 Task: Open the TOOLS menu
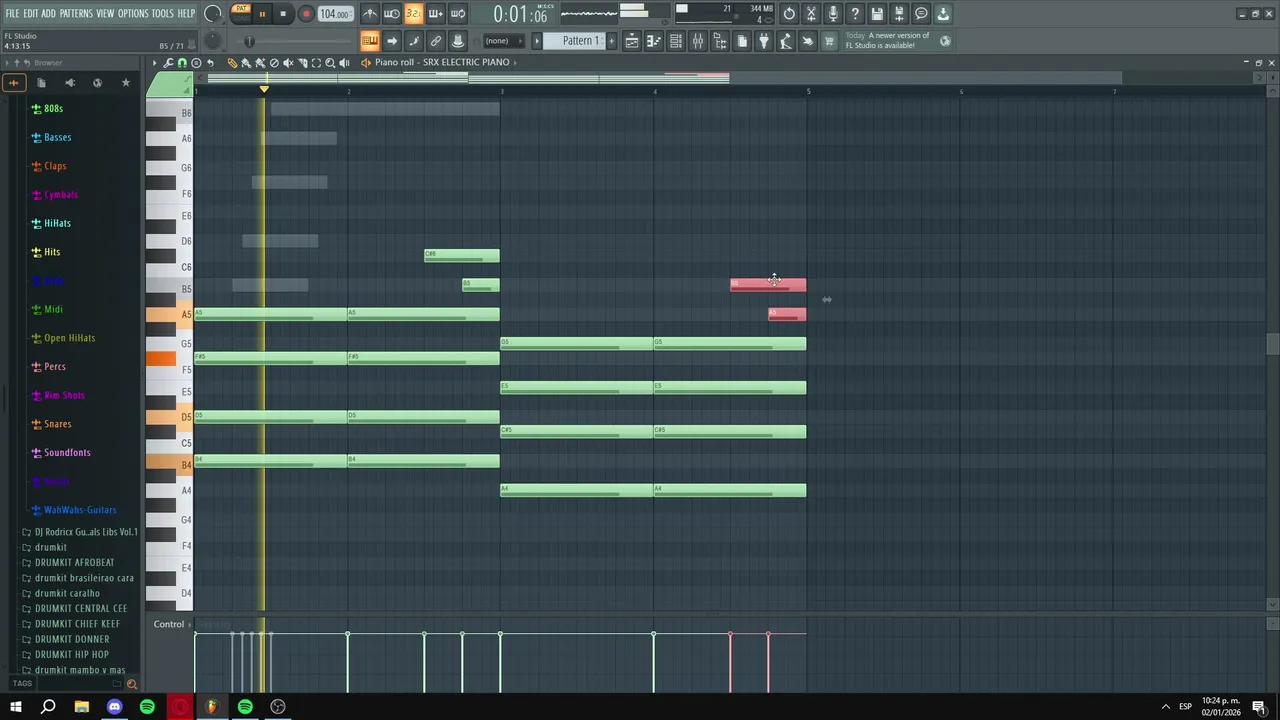pyautogui.click(x=162, y=14)
